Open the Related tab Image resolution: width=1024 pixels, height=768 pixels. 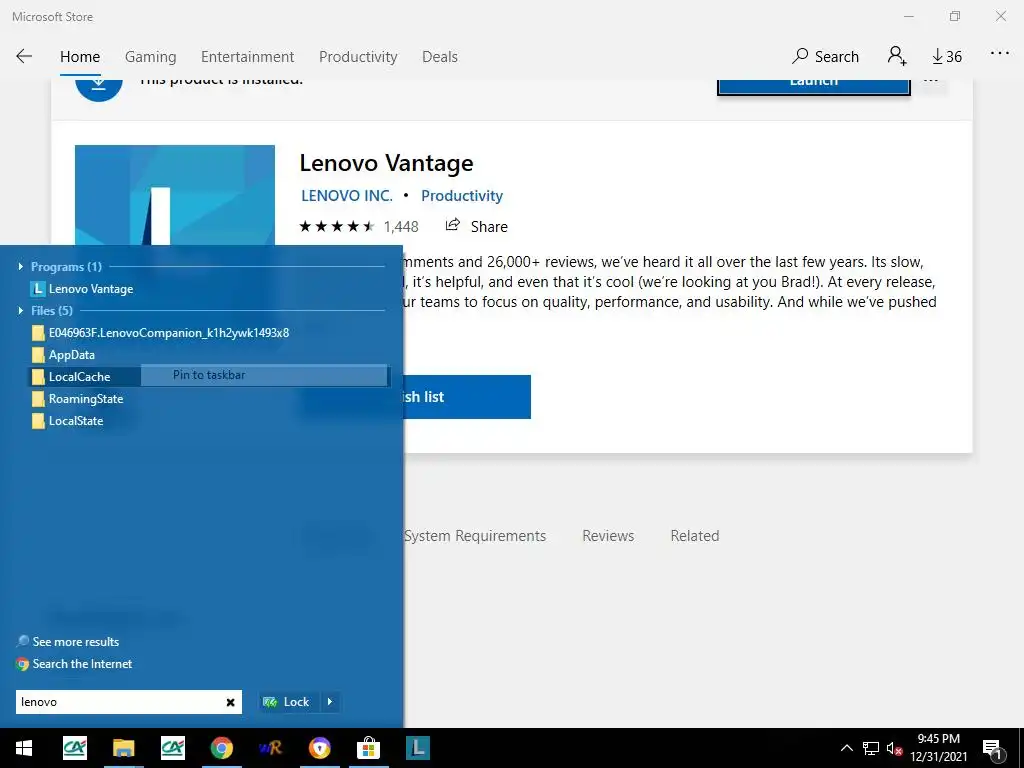pos(695,536)
